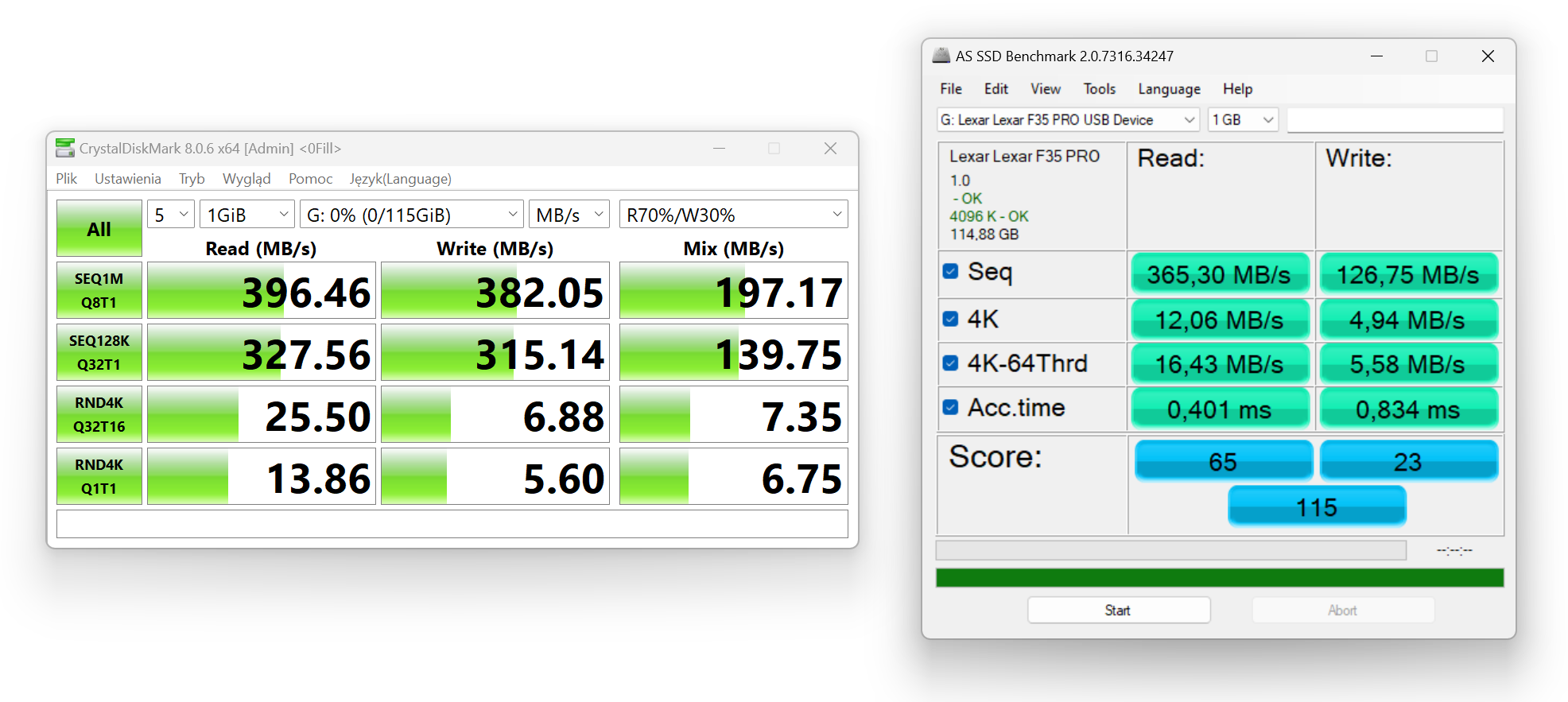Viewport: 1568px width, 702px height.
Task: Open the Ustawienia menu
Action: [127, 179]
